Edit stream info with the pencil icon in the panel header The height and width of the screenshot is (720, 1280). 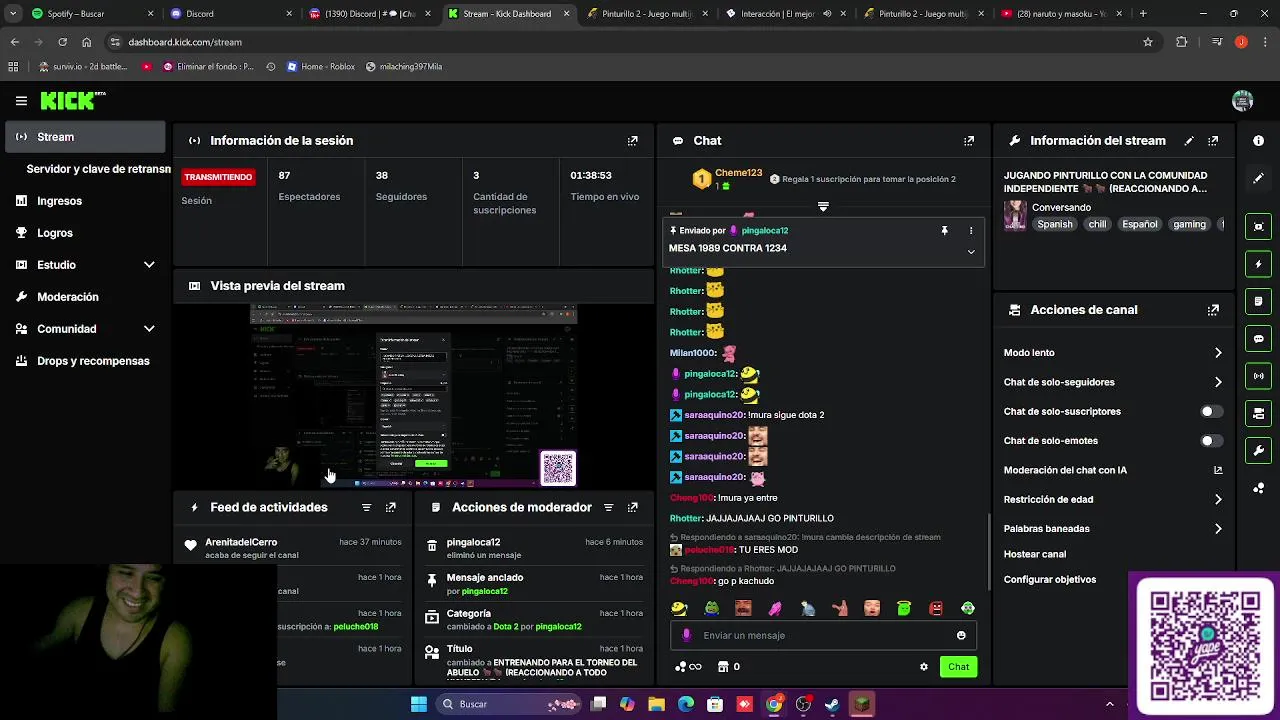pyautogui.click(x=1189, y=141)
